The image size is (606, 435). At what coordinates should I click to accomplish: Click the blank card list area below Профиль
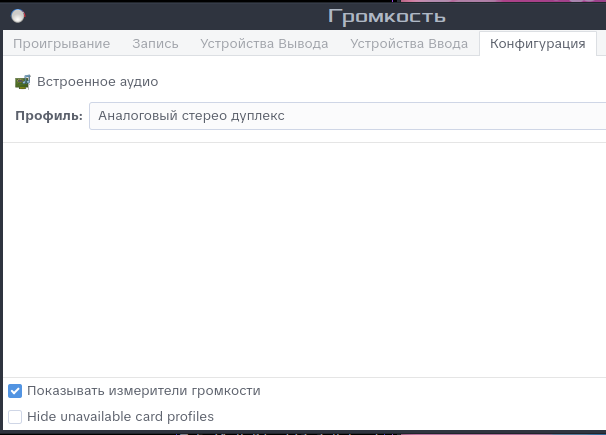pyautogui.click(x=300, y=260)
